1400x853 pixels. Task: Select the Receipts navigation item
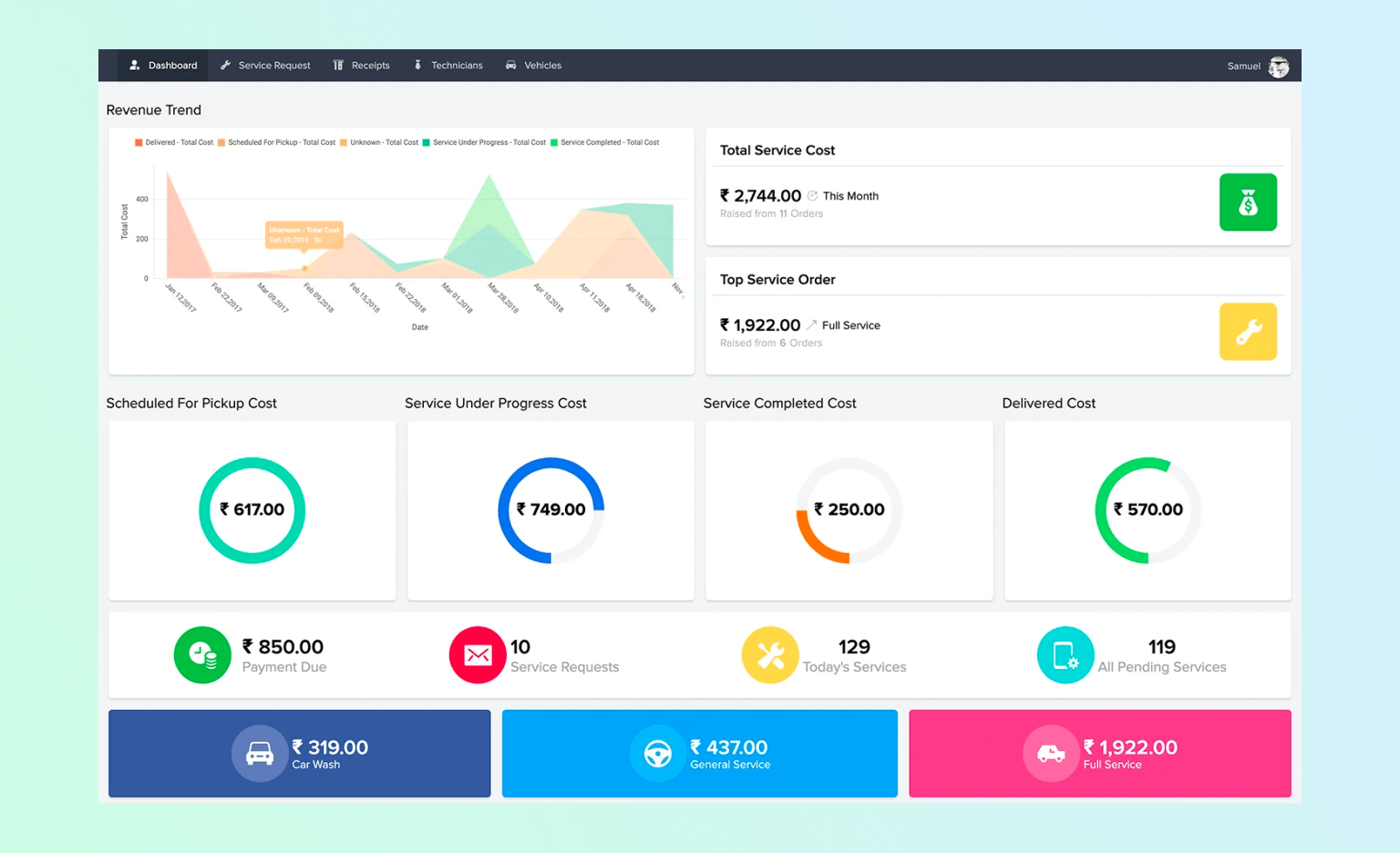(361, 66)
